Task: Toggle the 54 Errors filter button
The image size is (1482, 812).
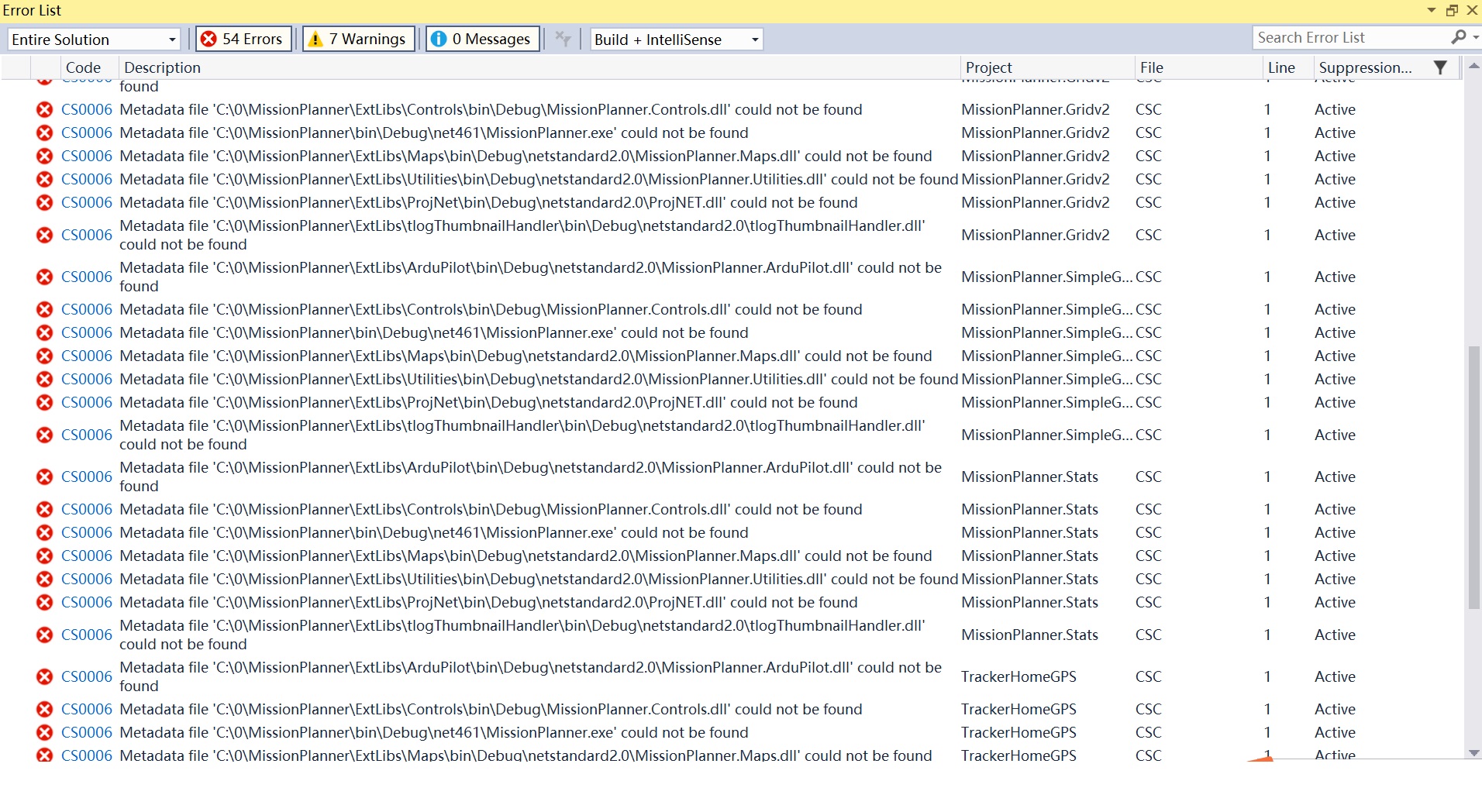Action: (x=243, y=39)
